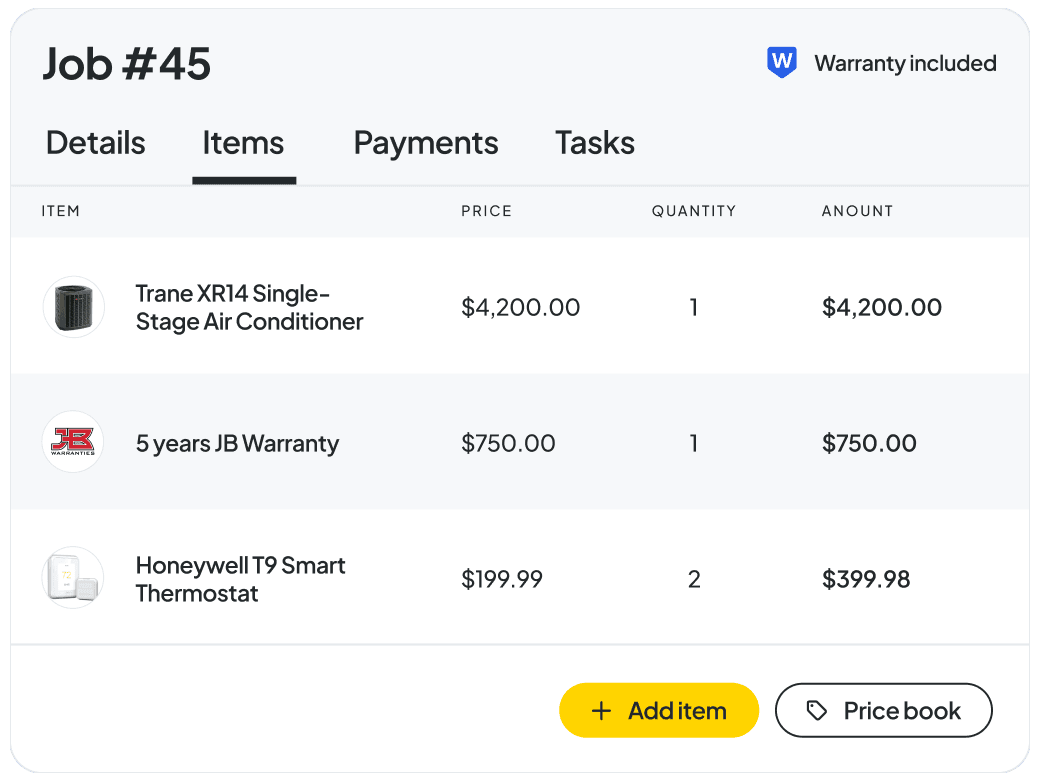The image size is (1040, 780).
Task: Open the Price book button
Action: click(883, 710)
